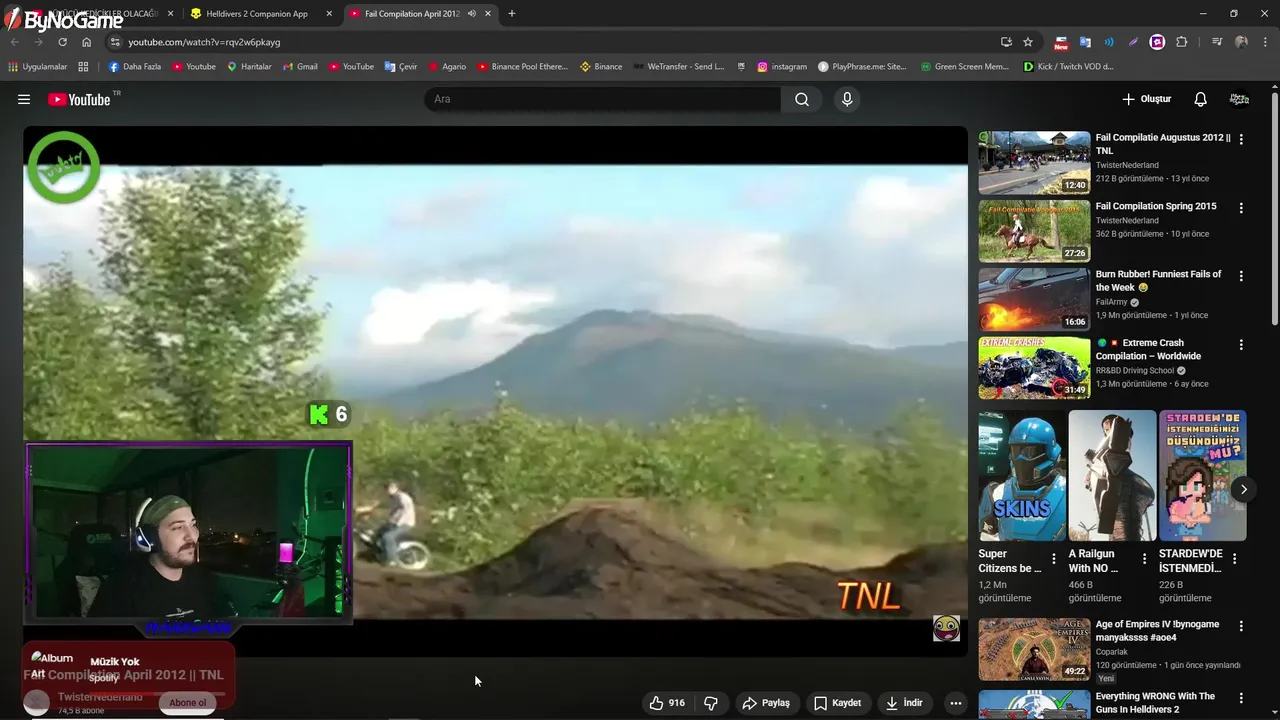The width and height of the screenshot is (1280, 720).
Task: Open more options for Burn Rubber video
Action: coord(1241,276)
